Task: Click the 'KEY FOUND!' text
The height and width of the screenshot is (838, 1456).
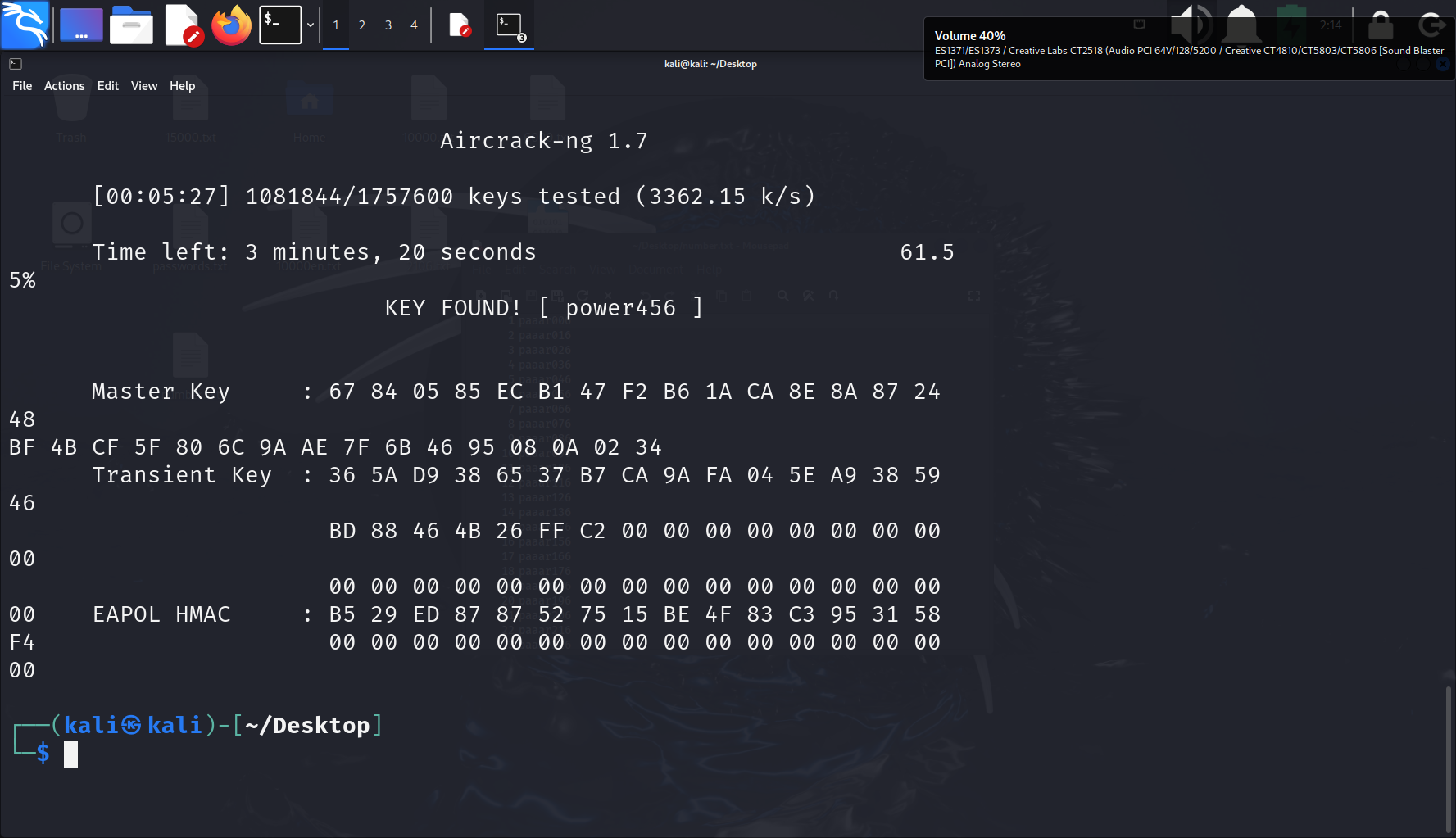Action: pos(453,308)
